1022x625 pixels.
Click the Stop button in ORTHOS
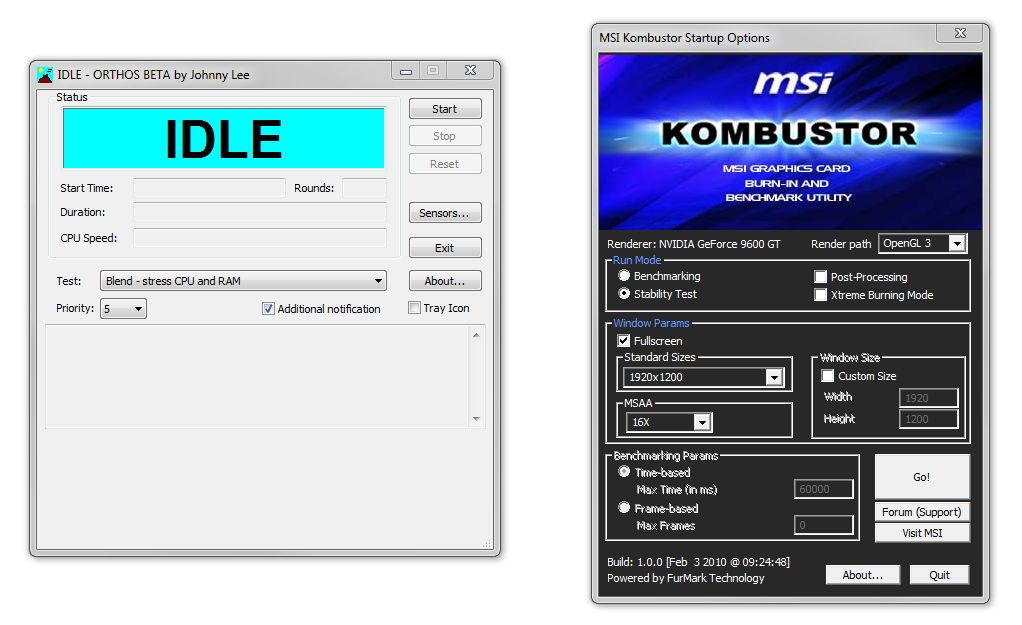point(445,136)
